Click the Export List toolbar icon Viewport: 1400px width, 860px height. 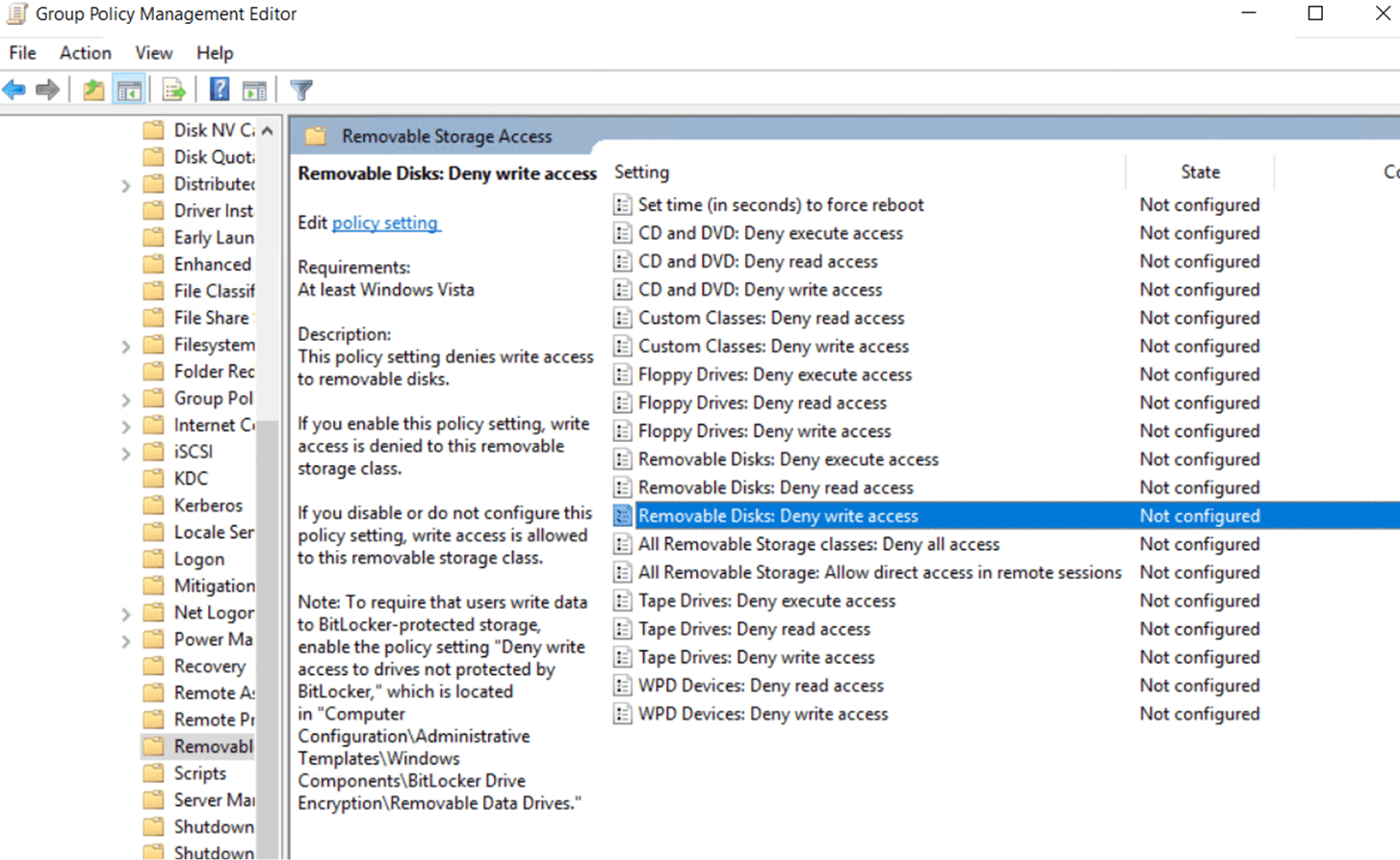(x=174, y=91)
